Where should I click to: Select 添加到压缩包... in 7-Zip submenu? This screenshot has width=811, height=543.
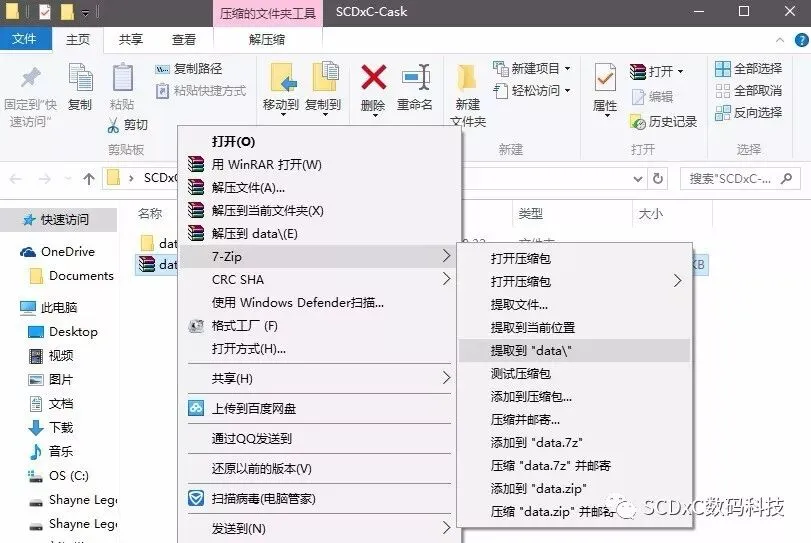(x=575, y=397)
